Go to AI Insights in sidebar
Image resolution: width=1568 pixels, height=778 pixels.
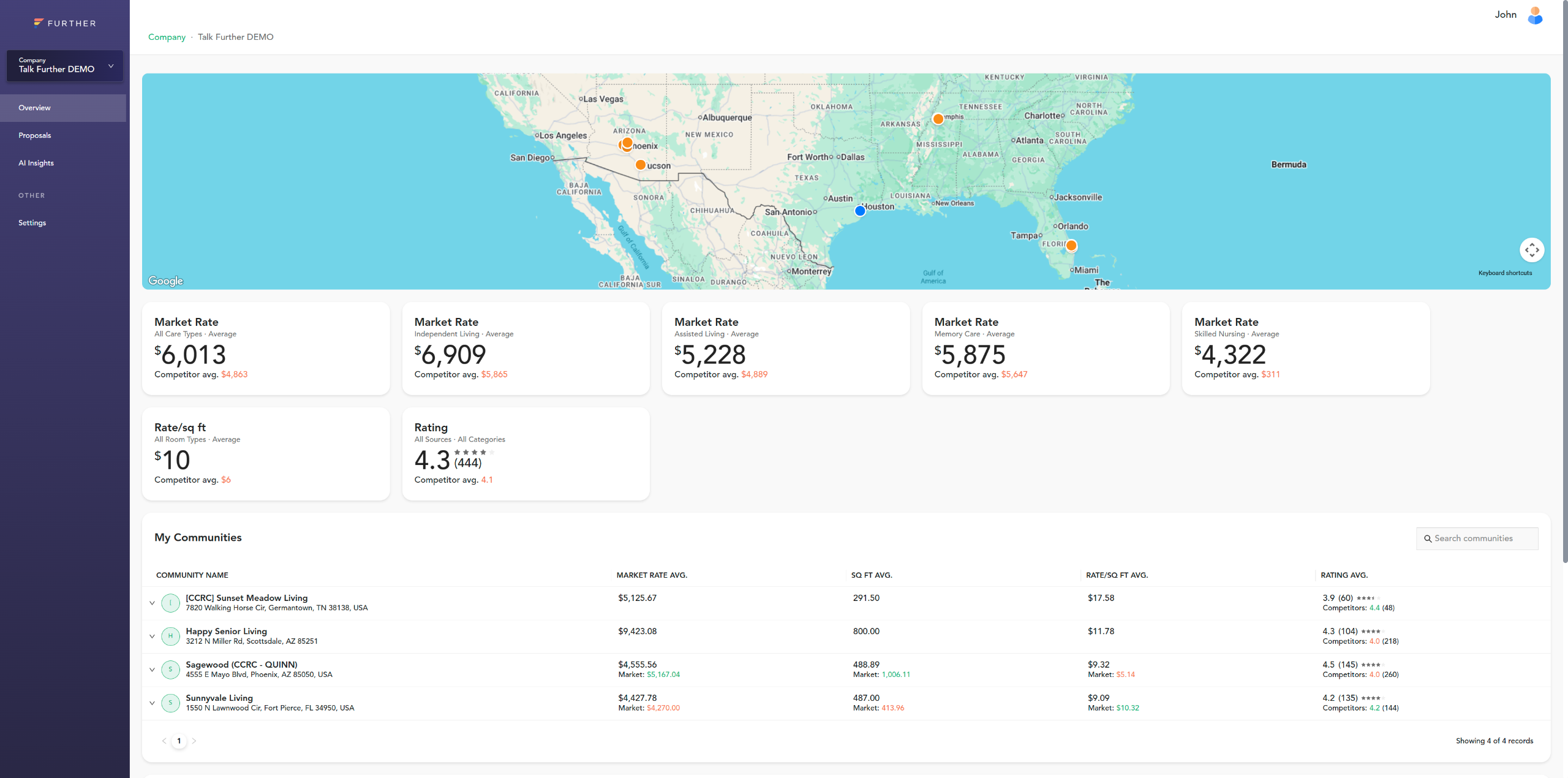tap(36, 163)
